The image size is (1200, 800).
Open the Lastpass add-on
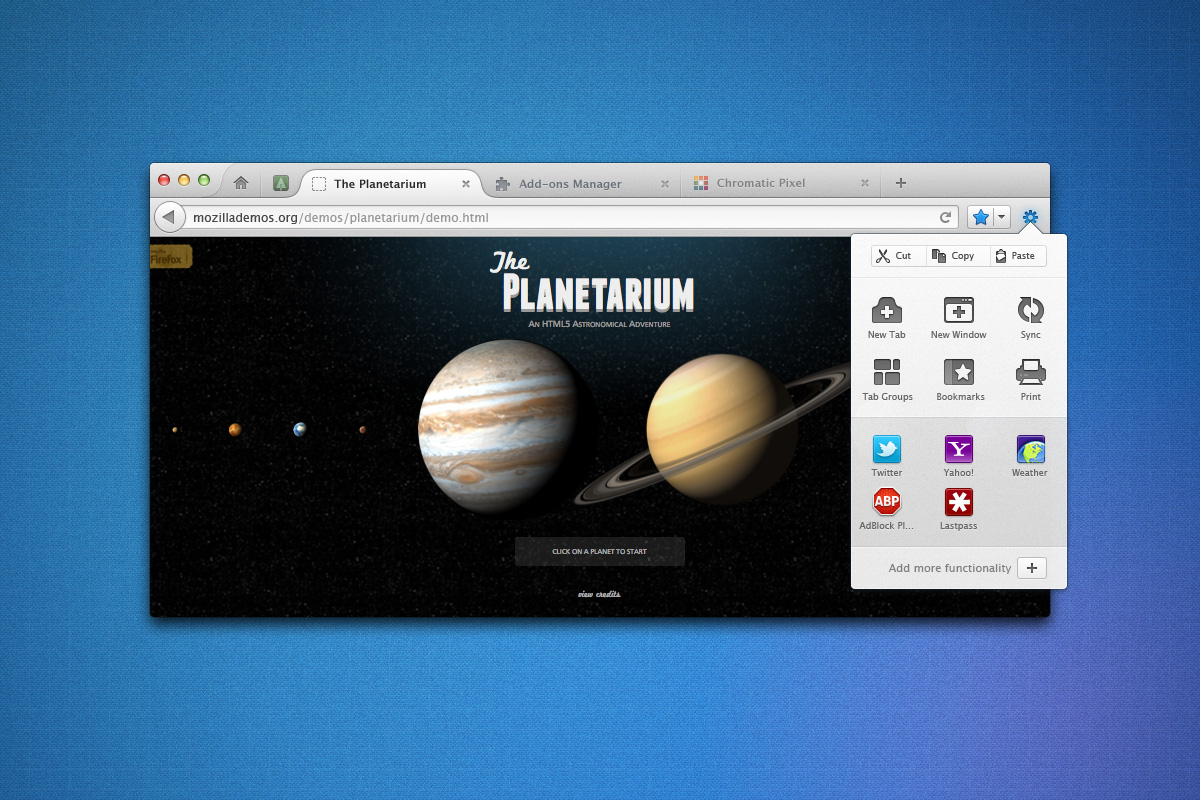pos(958,502)
